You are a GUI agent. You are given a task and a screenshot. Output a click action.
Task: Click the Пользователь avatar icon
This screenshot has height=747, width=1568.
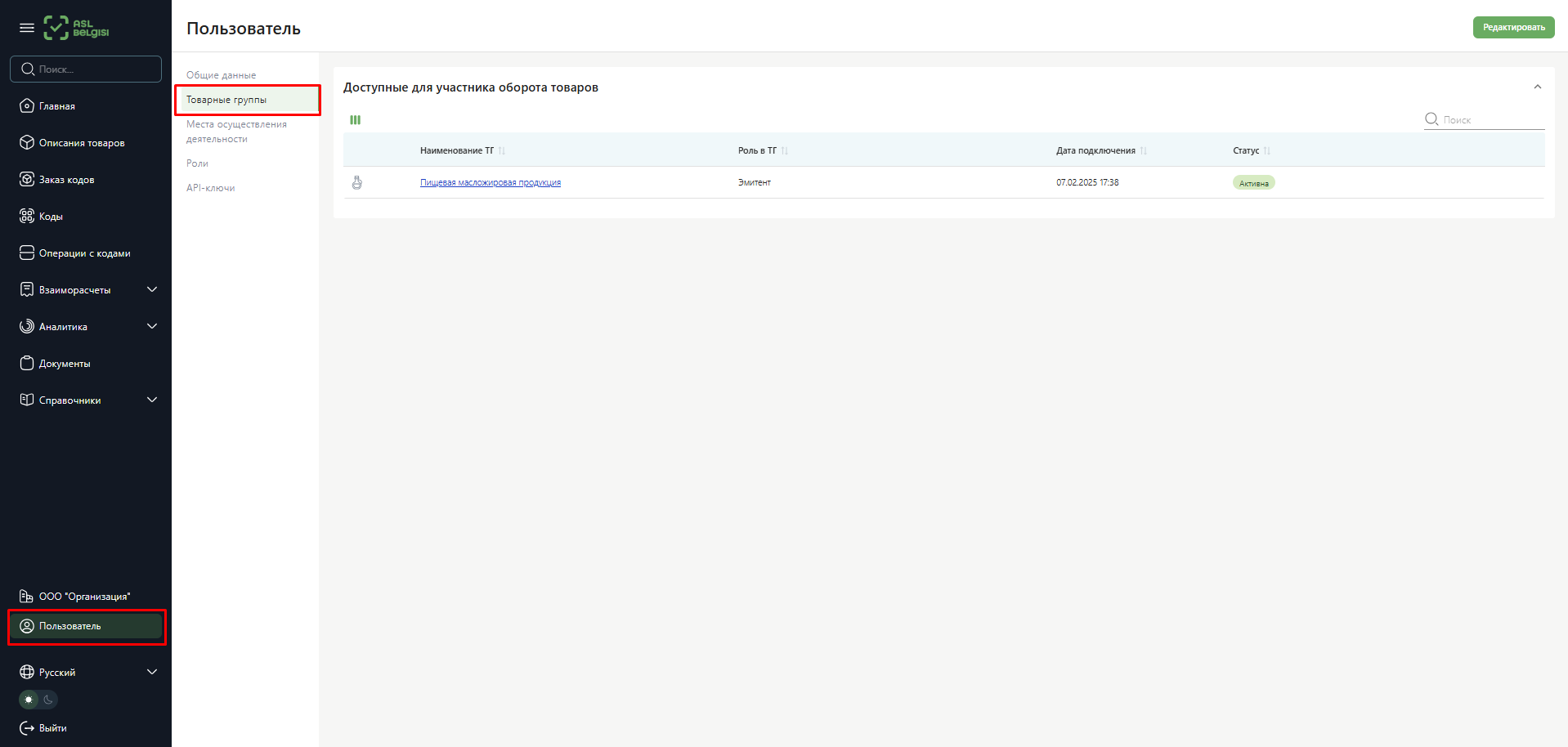coord(27,626)
